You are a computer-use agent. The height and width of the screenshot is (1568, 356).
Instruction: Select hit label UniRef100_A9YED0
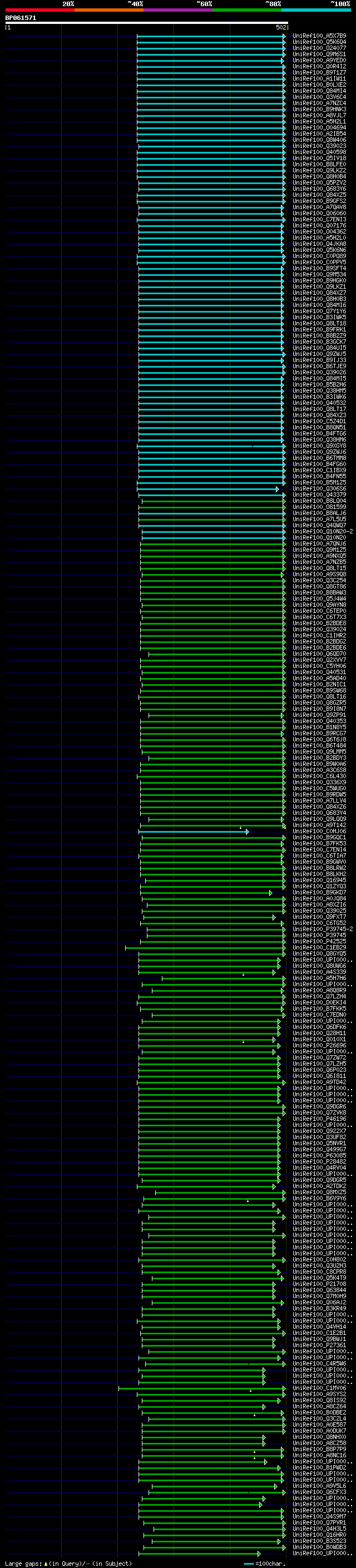coord(319,60)
